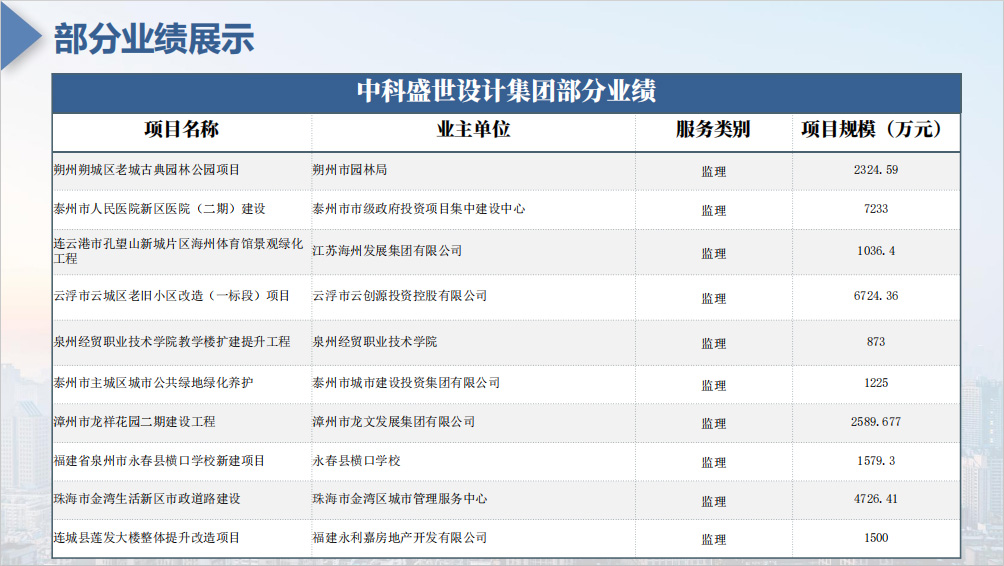
Task: Click the value 1225
Action: click(875, 383)
